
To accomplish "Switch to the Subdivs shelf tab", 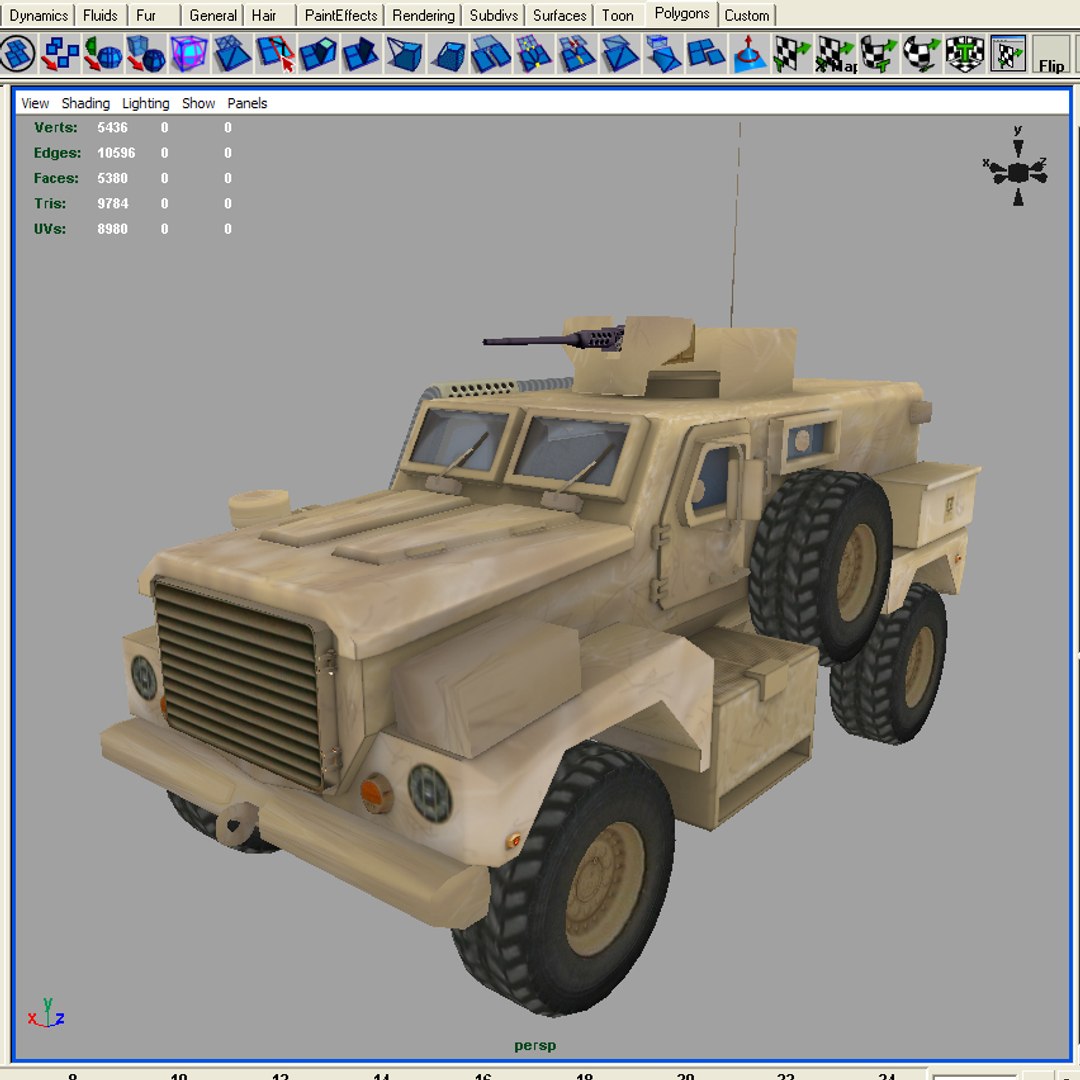I will (x=493, y=15).
